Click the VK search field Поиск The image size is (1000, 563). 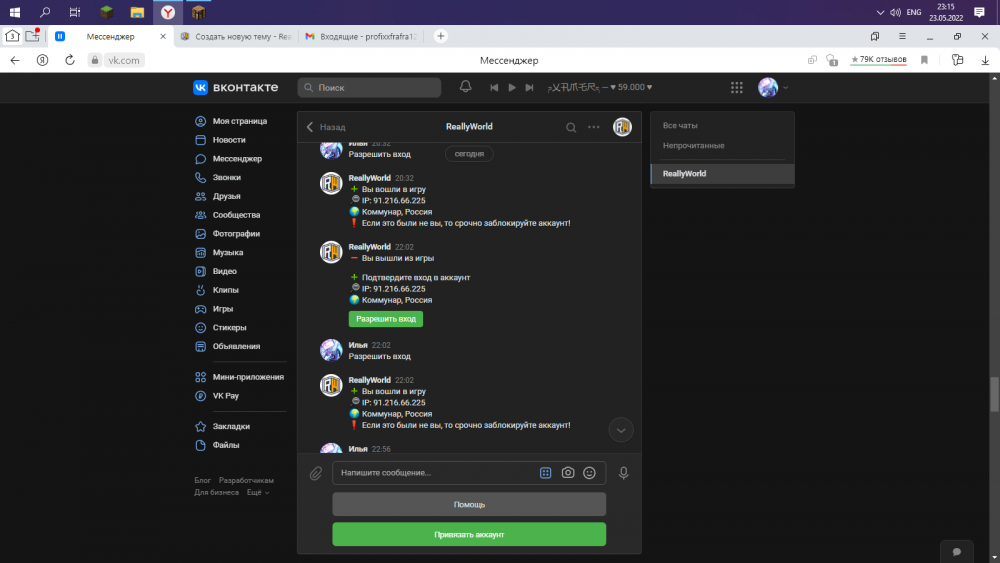[x=369, y=87]
